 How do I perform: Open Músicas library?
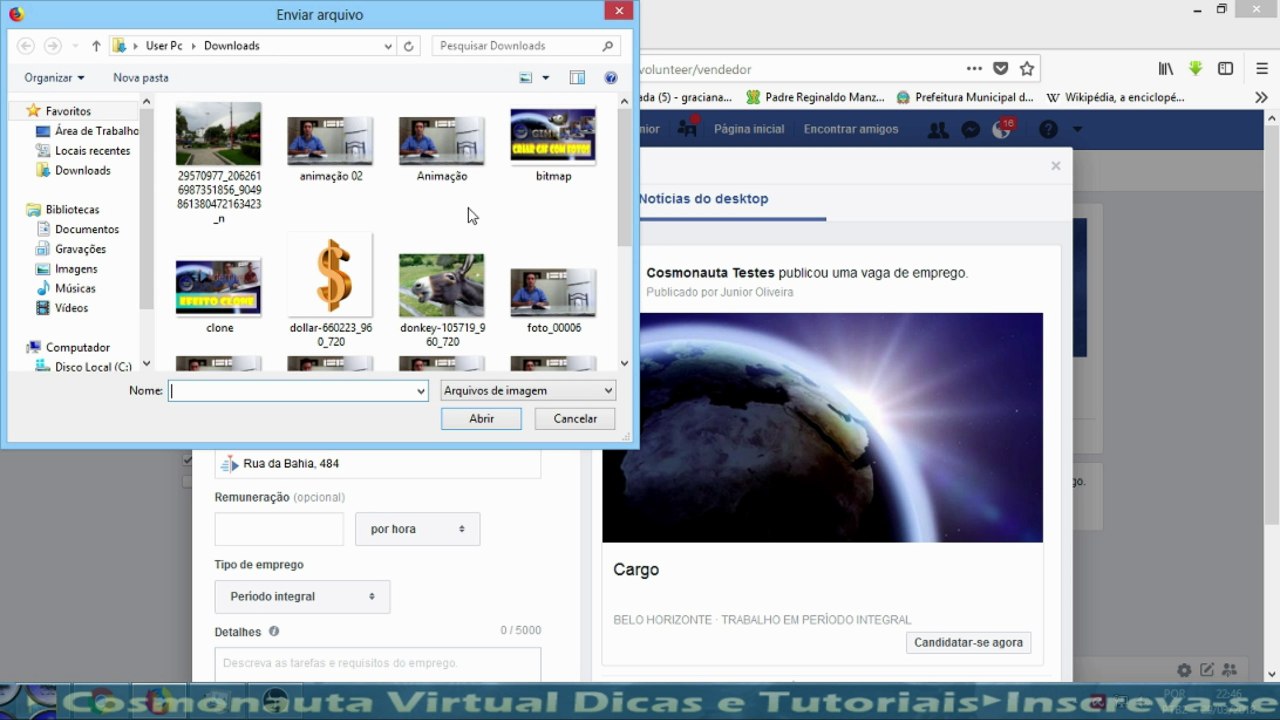click(75, 289)
